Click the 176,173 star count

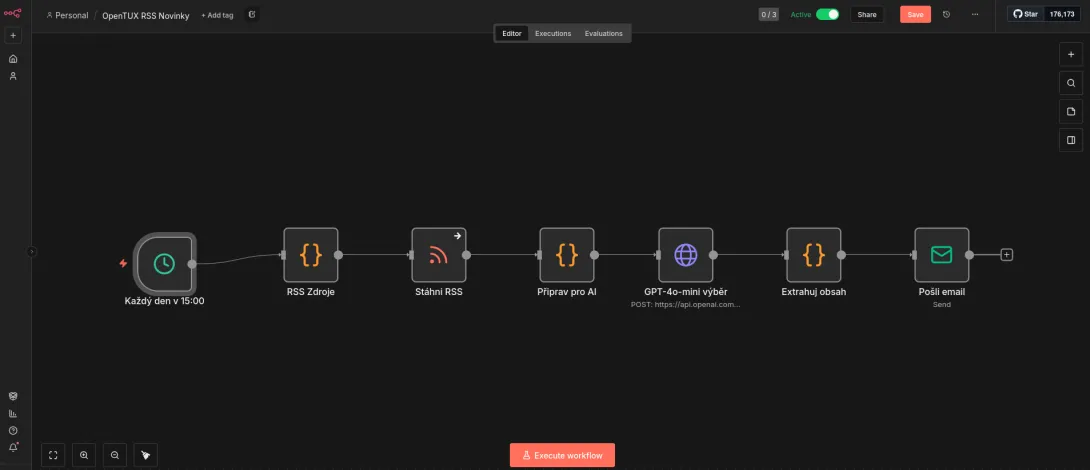click(x=1061, y=14)
